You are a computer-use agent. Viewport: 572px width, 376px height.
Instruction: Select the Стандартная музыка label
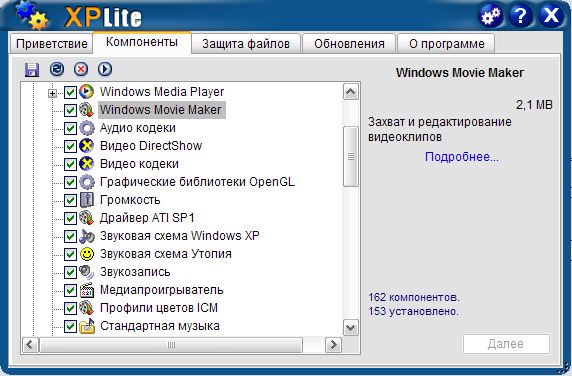(x=160, y=326)
